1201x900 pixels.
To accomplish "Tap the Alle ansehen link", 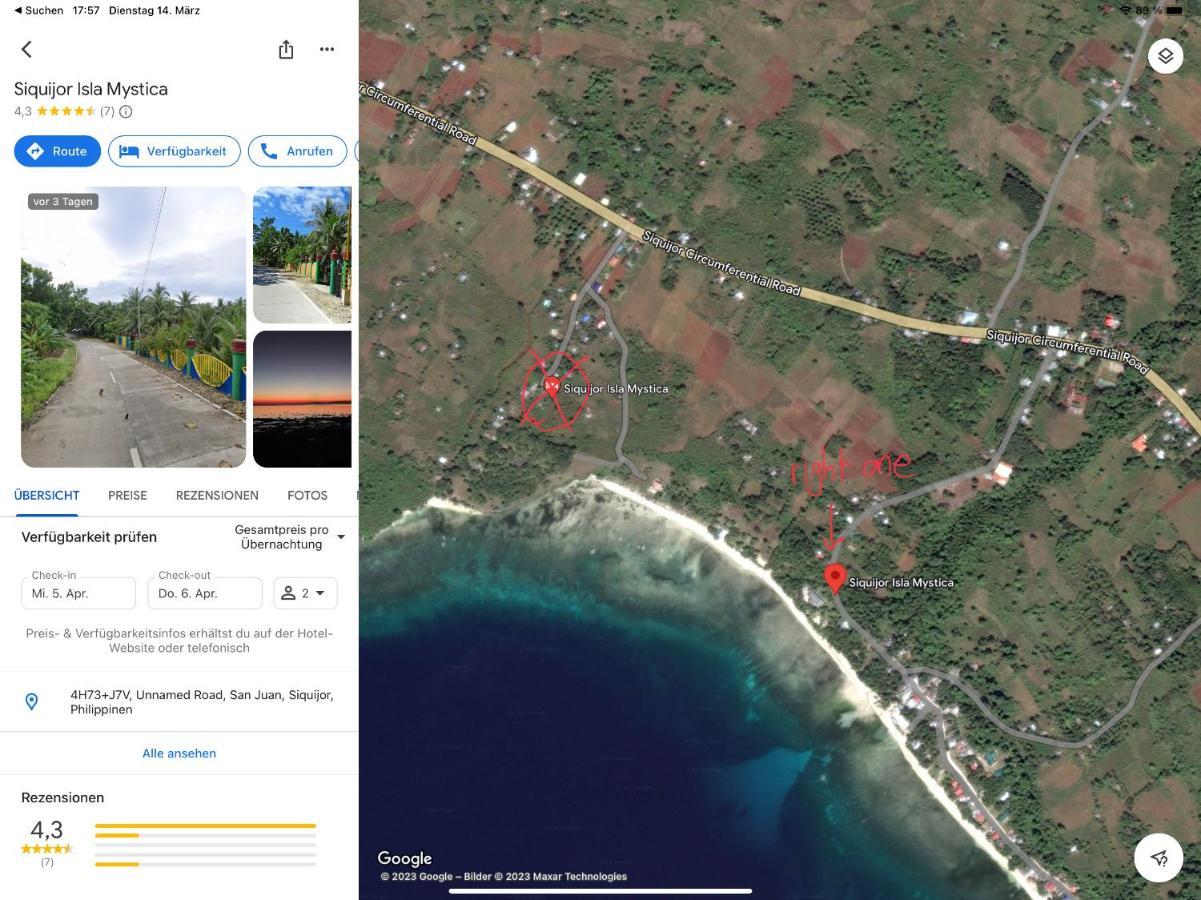I will [179, 753].
